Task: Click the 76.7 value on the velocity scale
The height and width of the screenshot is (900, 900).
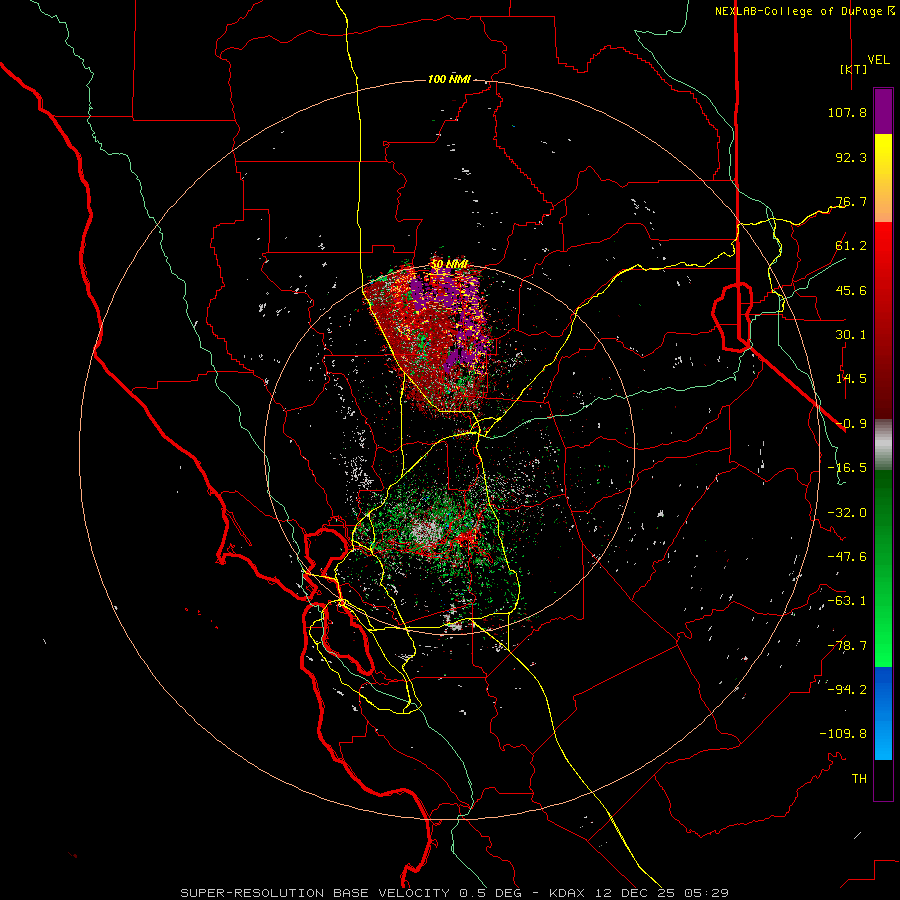Action: pyautogui.click(x=851, y=201)
